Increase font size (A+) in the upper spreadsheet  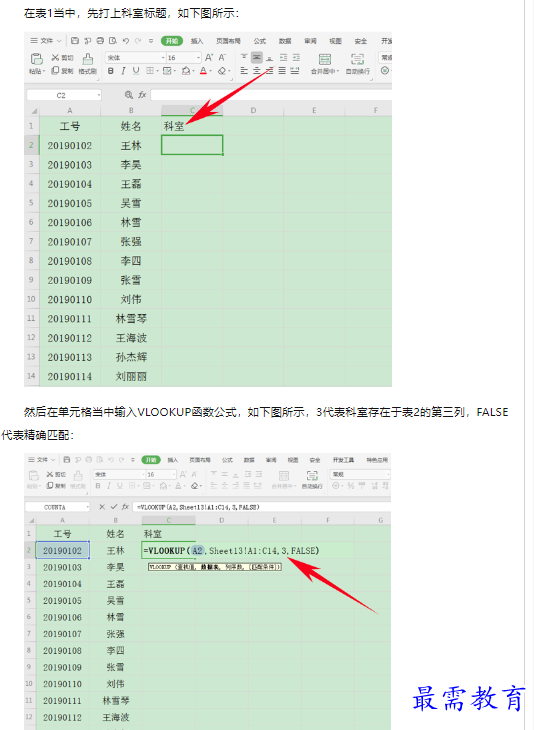[x=209, y=57]
